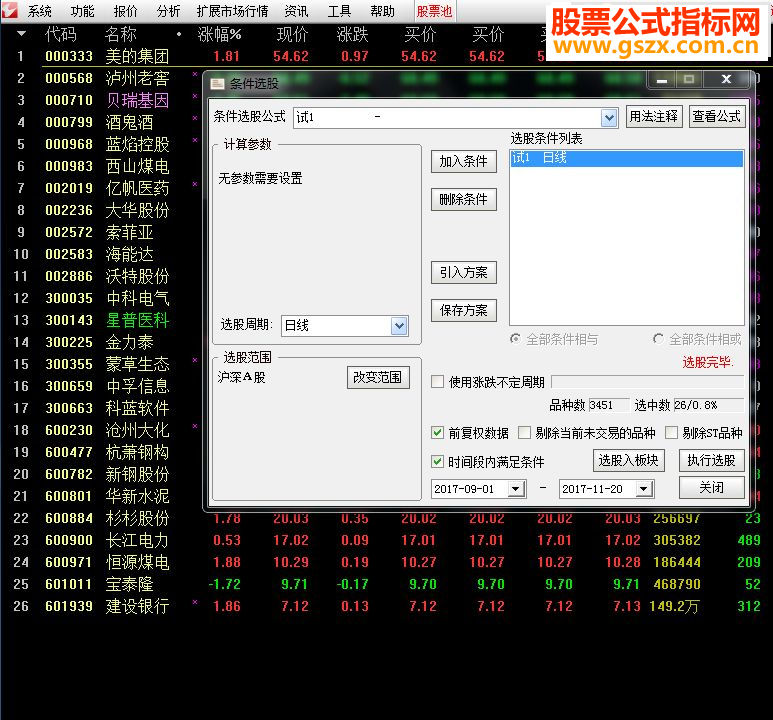Open the 扩展市场行情 menu
The image size is (773, 720).
tap(232, 11)
